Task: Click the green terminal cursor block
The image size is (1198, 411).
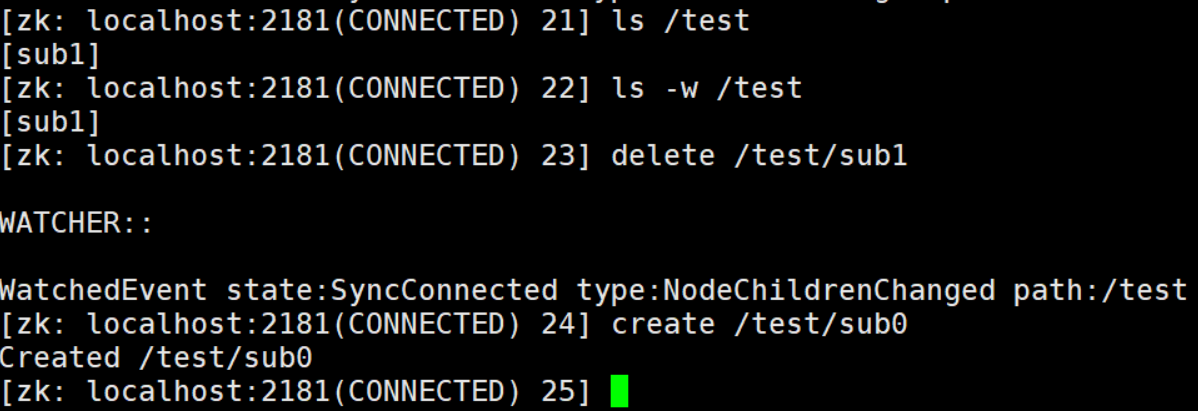Action: pos(620,391)
